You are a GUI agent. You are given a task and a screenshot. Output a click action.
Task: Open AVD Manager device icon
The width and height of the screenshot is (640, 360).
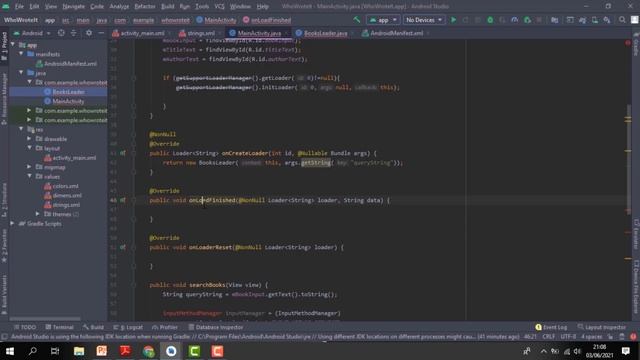[x=595, y=20]
